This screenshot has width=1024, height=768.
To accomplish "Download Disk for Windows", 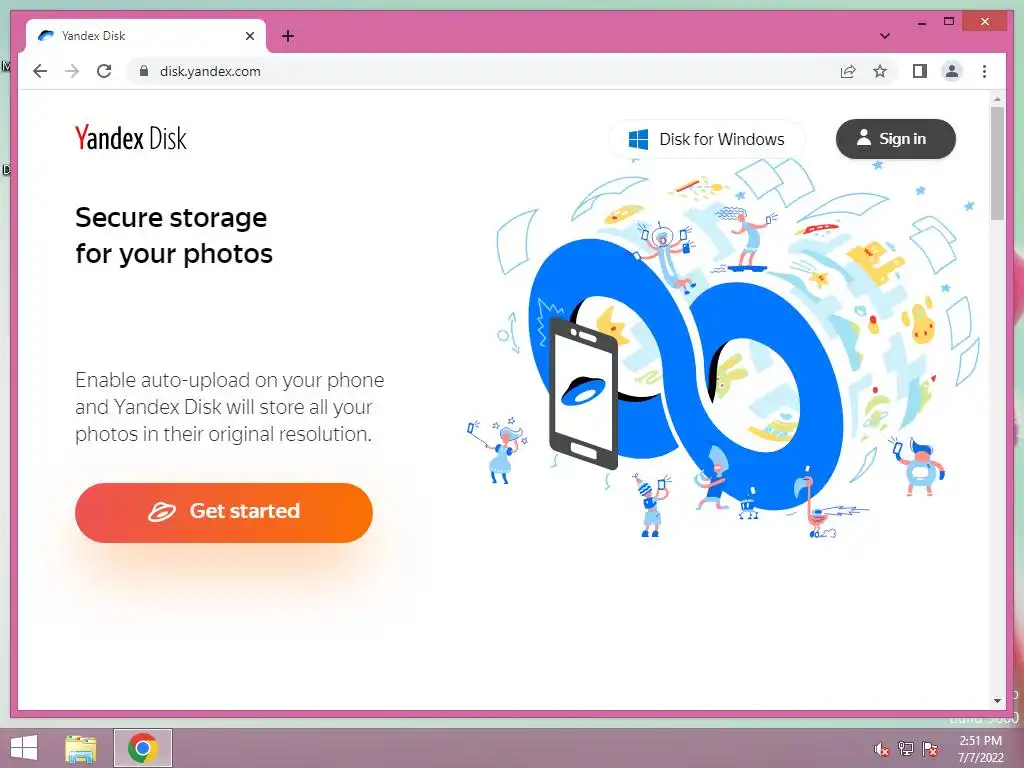I will coord(707,139).
